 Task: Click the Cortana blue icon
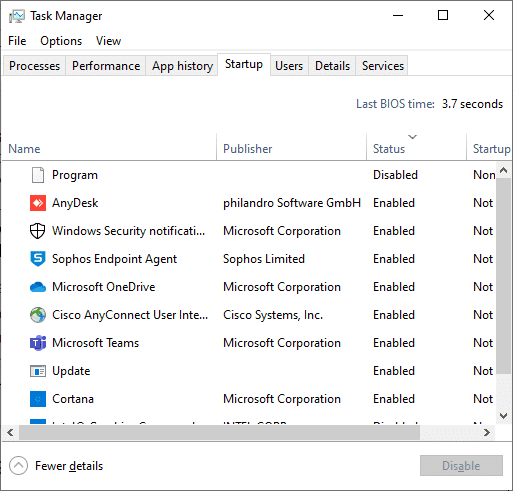pyautogui.click(x=38, y=399)
